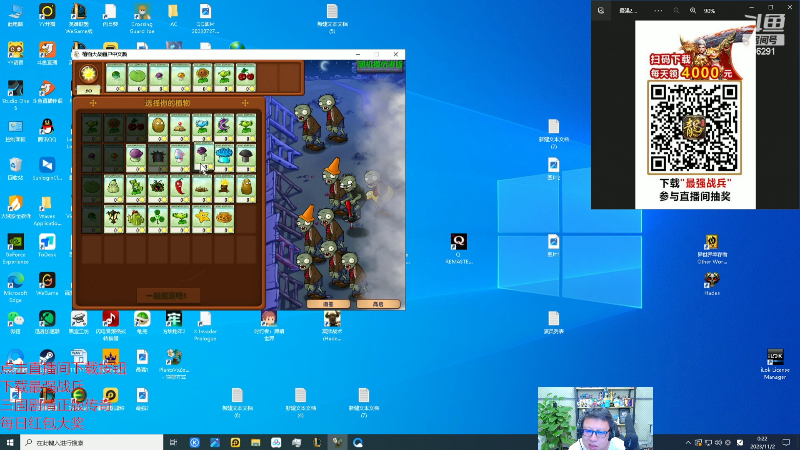Select the Repeater seed card

pyautogui.click(x=246, y=128)
